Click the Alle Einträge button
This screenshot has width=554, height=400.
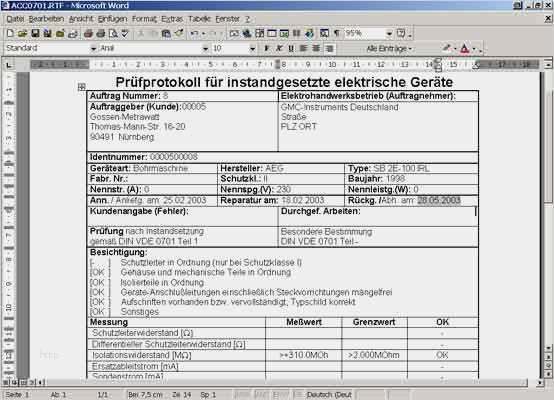(389, 48)
